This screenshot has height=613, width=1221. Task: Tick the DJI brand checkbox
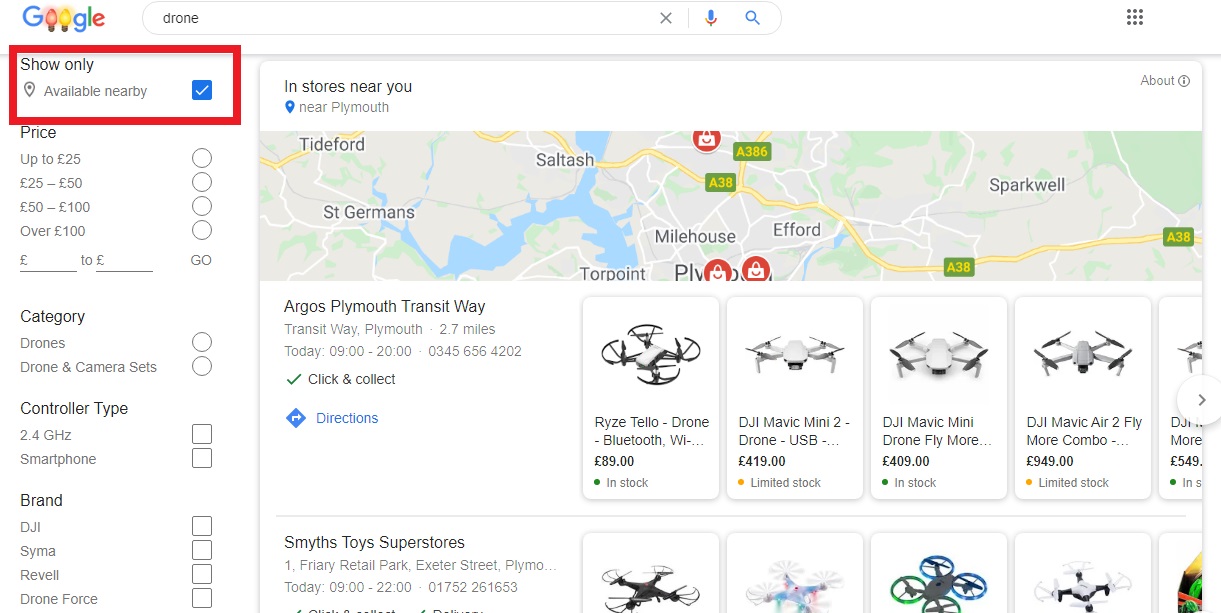[x=202, y=526]
